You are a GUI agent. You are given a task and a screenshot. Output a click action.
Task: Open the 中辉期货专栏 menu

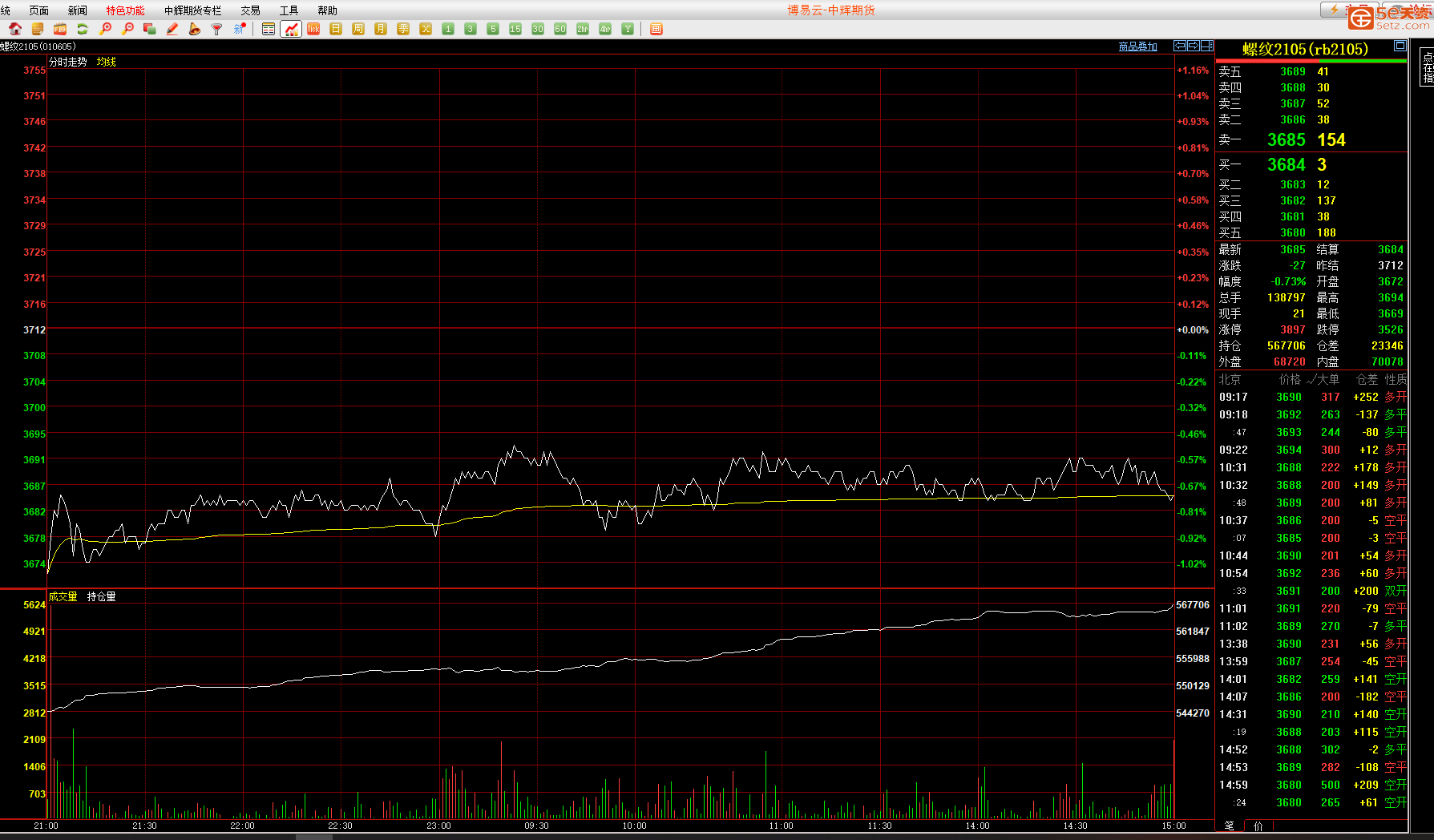coord(192,10)
